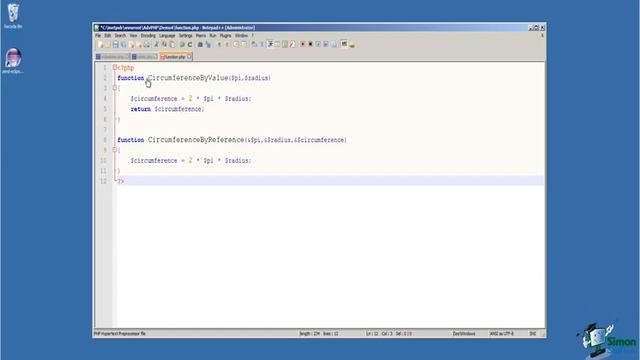Open the Edit menu
This screenshot has width=640, height=360.
click(107, 36)
